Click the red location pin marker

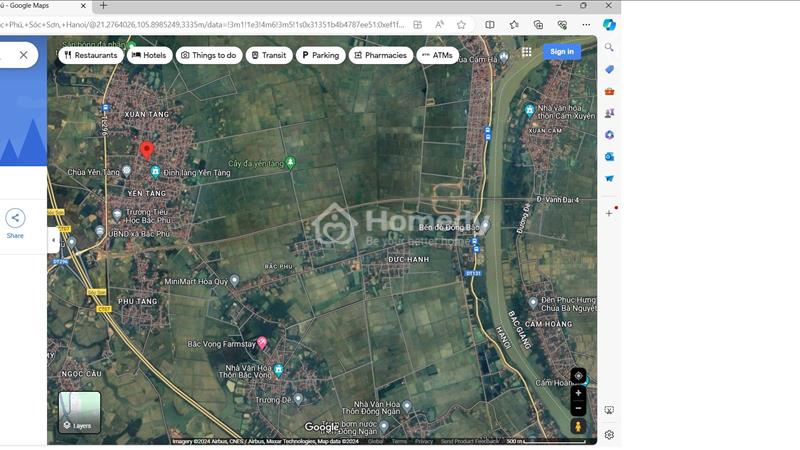(147, 150)
